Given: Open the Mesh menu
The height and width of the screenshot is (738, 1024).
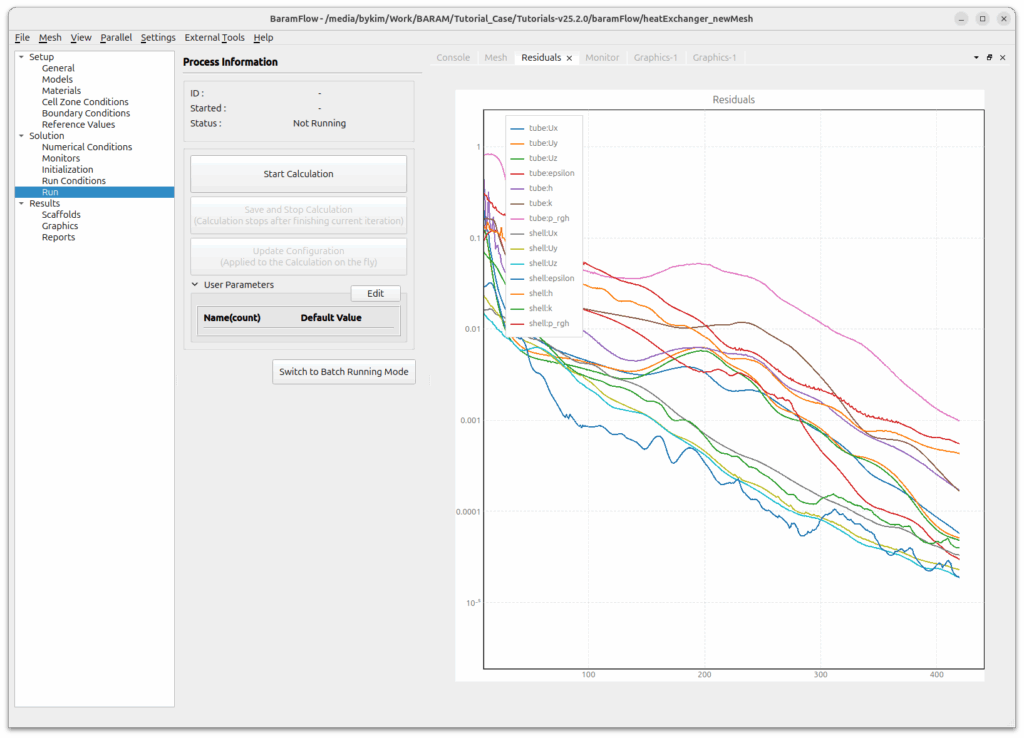Looking at the screenshot, I should [x=50, y=37].
